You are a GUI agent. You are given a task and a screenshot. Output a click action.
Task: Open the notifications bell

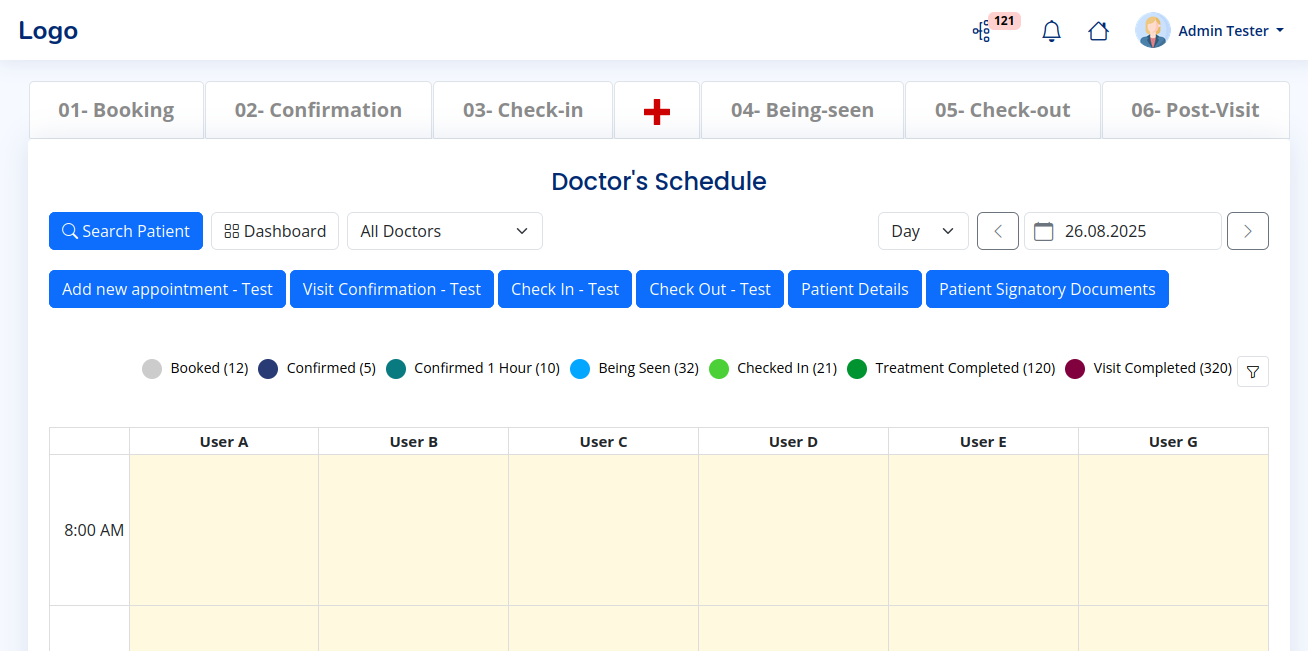(1051, 31)
